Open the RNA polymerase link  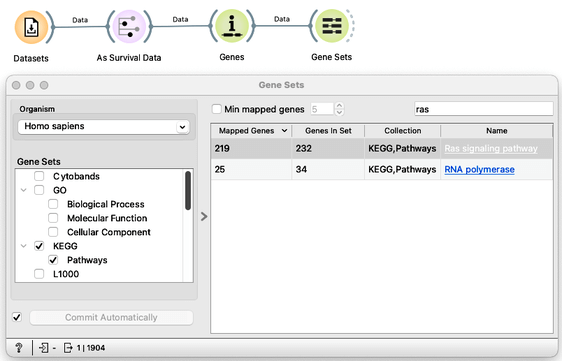pyautogui.click(x=480, y=169)
